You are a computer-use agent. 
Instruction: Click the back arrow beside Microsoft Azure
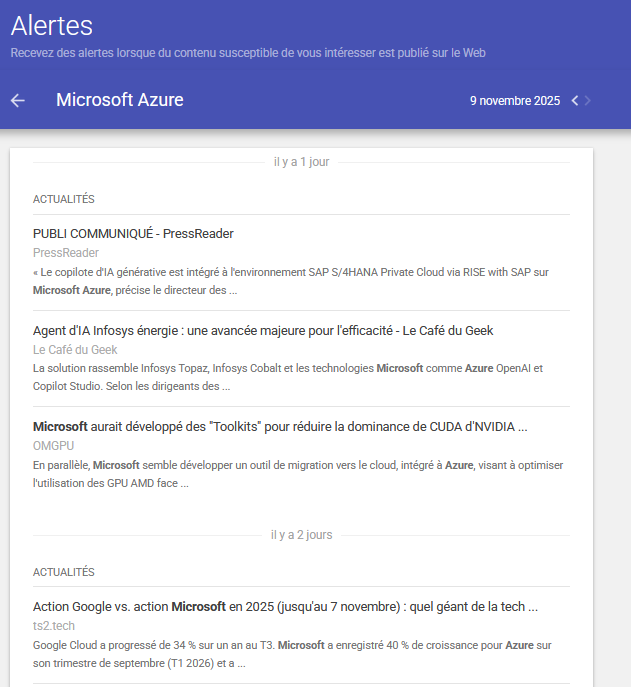pyautogui.click(x=17, y=100)
